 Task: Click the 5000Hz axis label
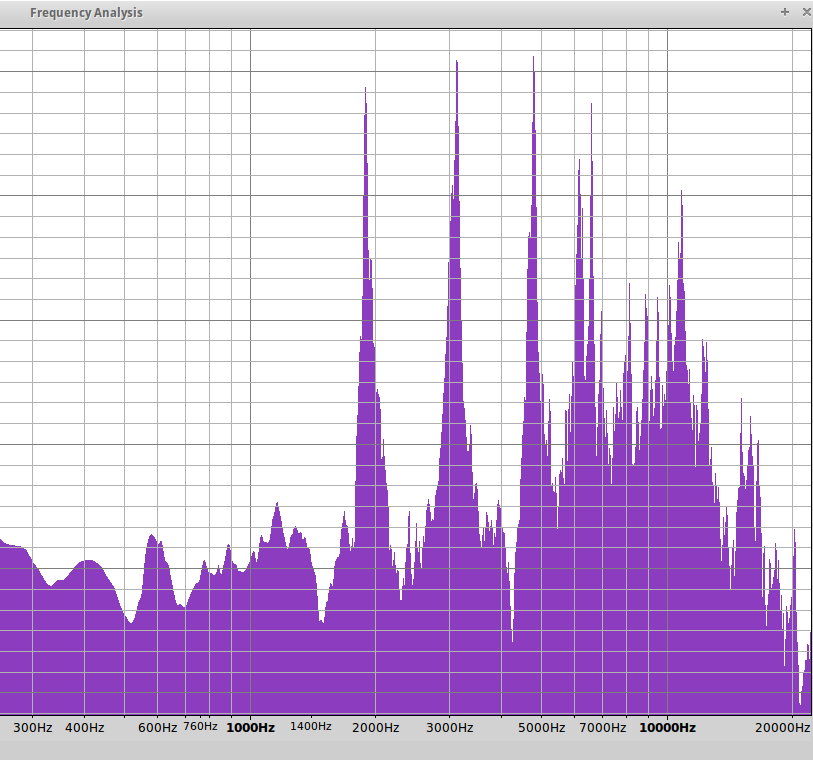[541, 728]
